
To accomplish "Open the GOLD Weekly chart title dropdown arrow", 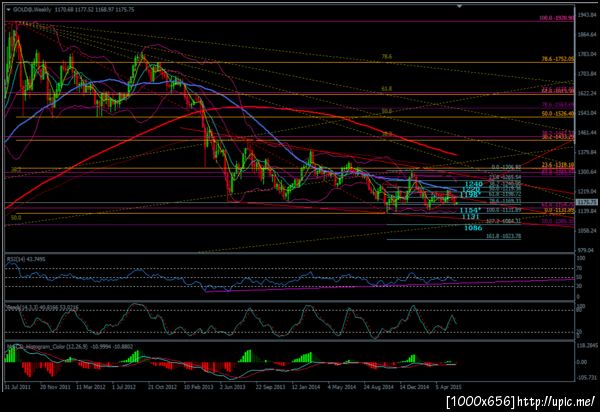I will 9,10.
